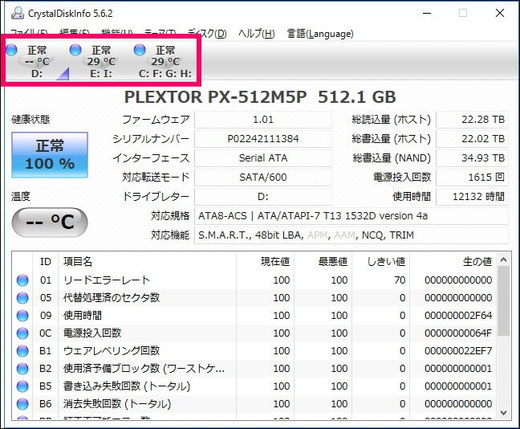Minimize the CrystalDiskInfo window

point(427,13)
